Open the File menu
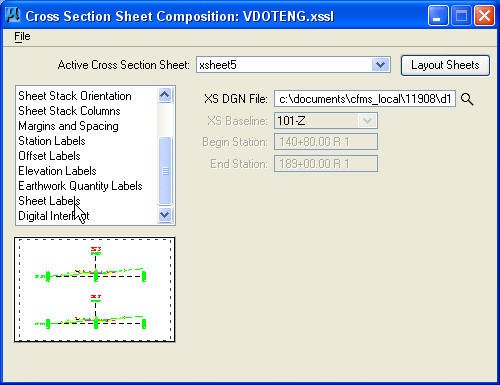500x385 pixels. (22, 36)
